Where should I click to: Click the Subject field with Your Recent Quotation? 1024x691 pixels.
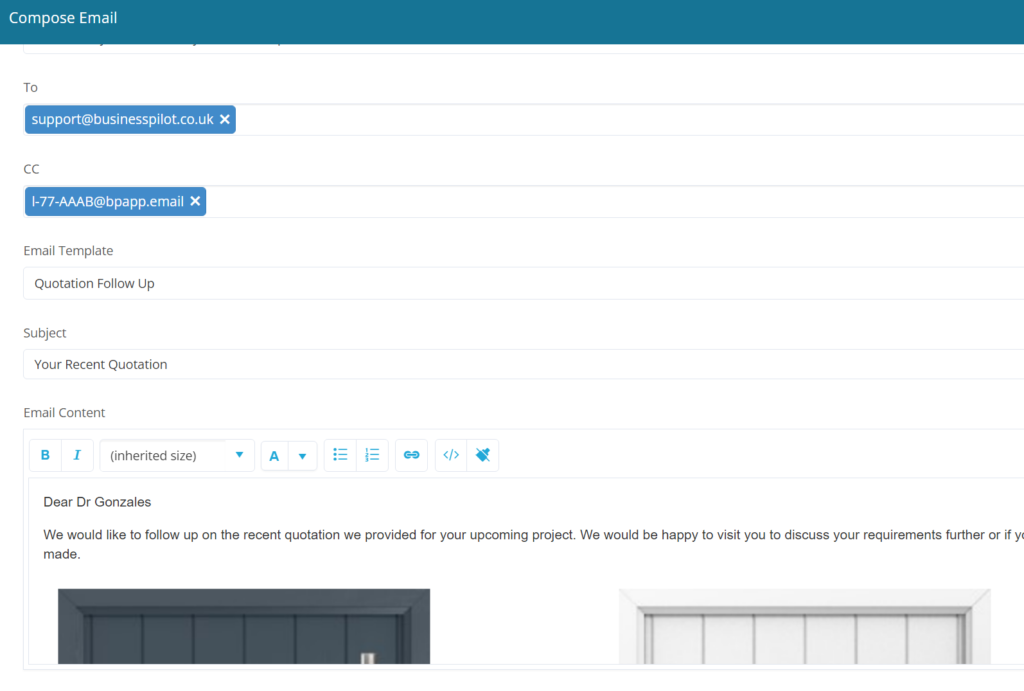(x=520, y=364)
